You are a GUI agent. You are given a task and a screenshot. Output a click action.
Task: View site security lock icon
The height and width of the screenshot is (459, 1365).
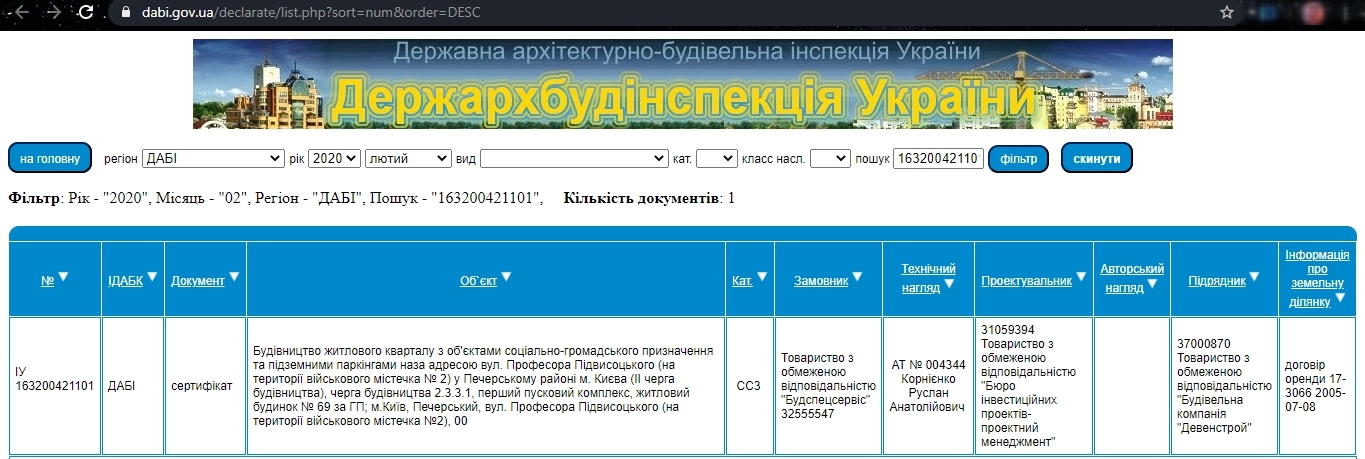coord(125,12)
